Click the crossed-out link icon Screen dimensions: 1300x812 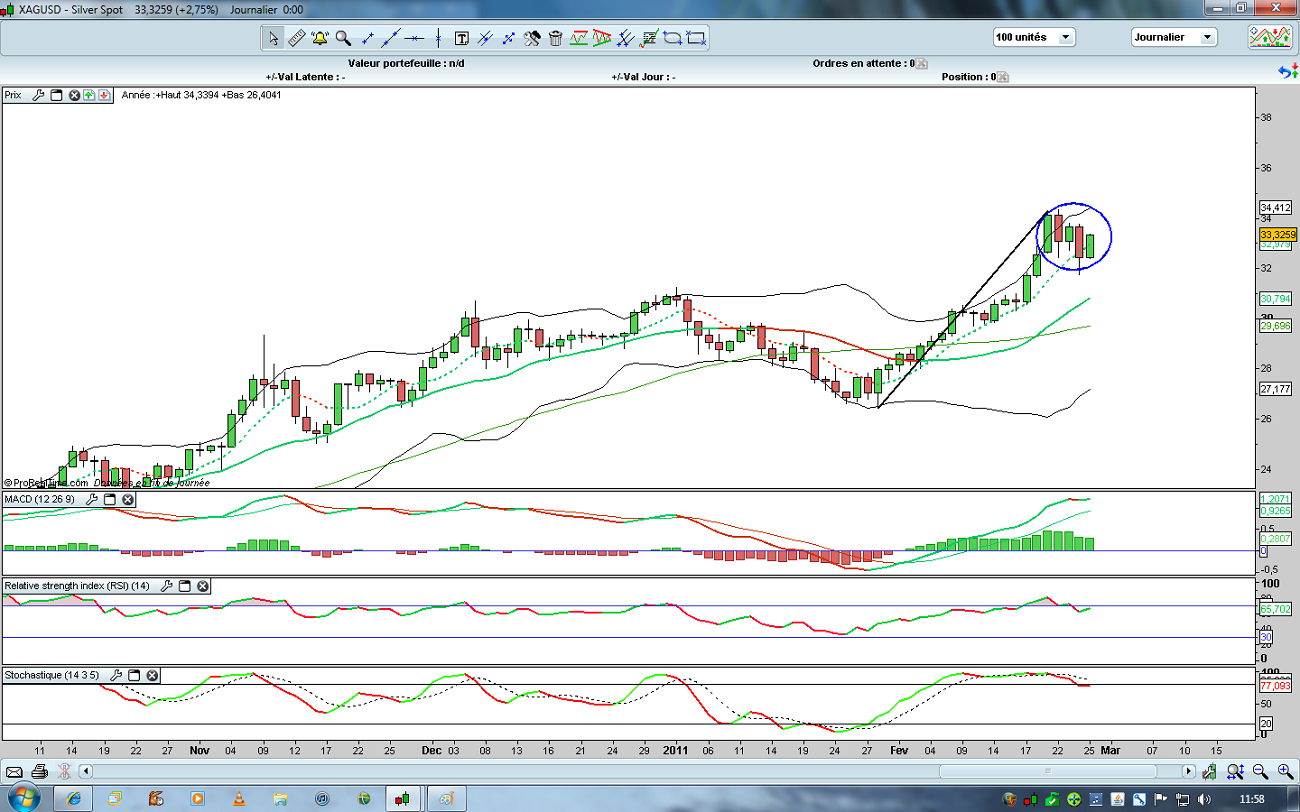[x=66, y=771]
